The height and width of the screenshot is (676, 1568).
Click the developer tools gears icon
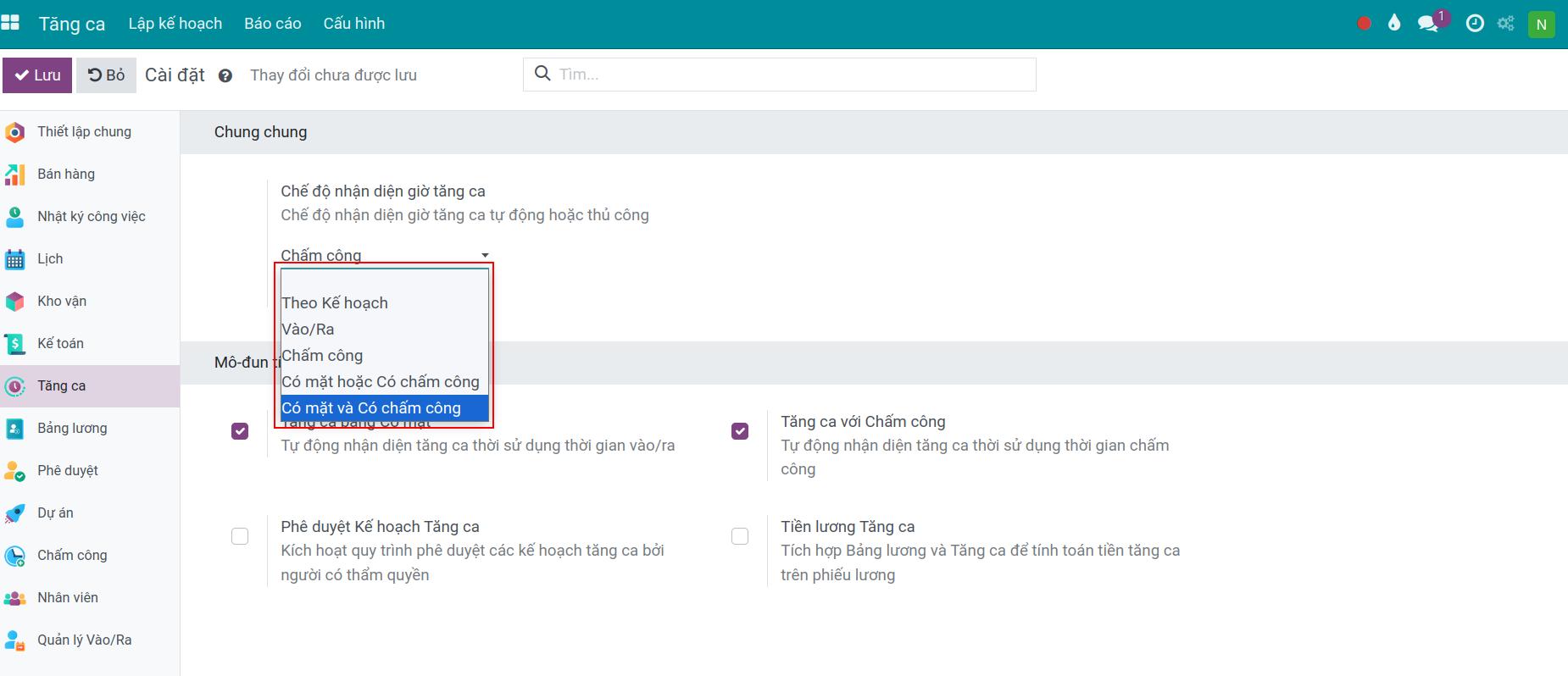1506,24
